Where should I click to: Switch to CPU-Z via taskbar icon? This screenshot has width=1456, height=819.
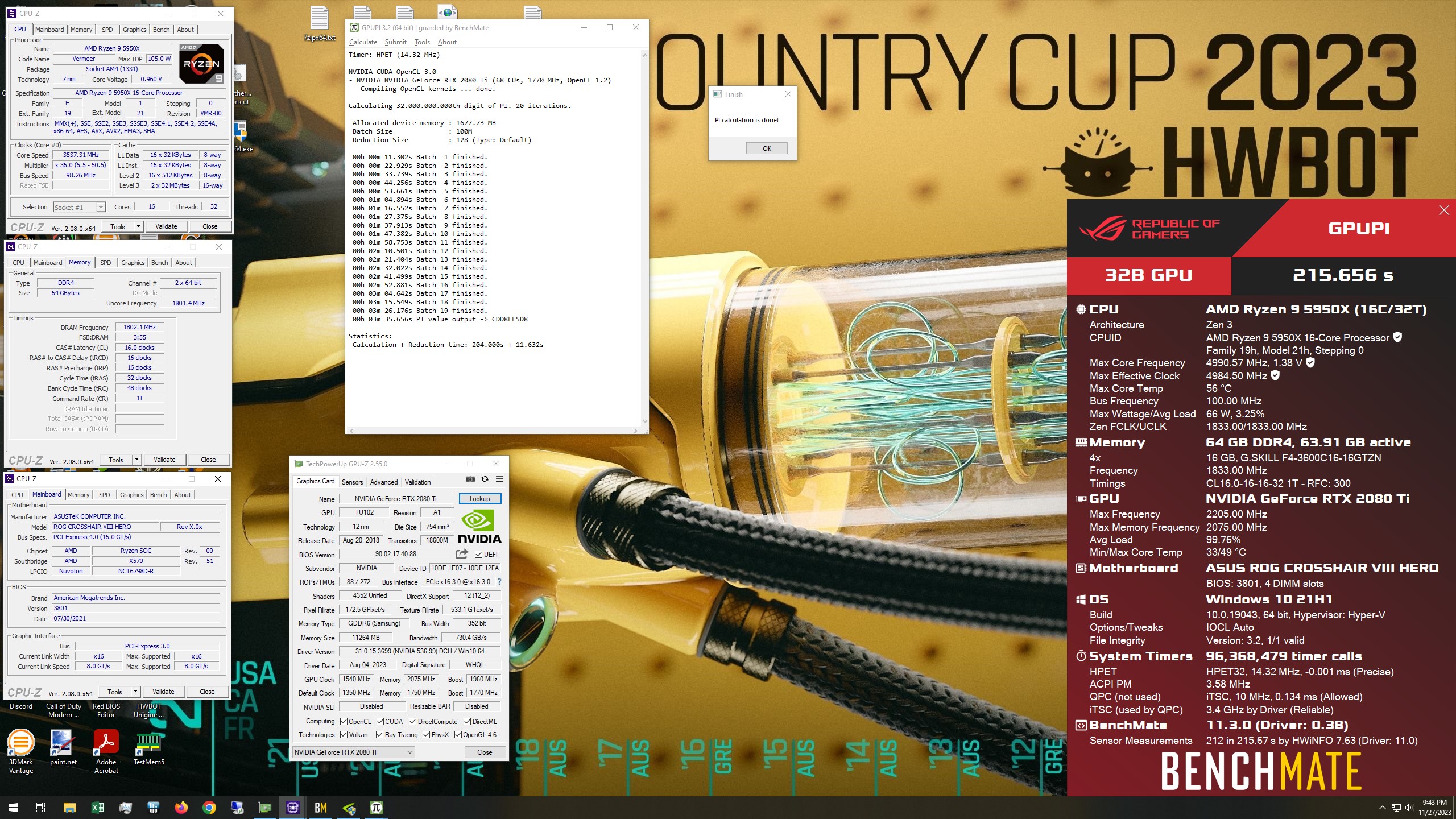293,808
